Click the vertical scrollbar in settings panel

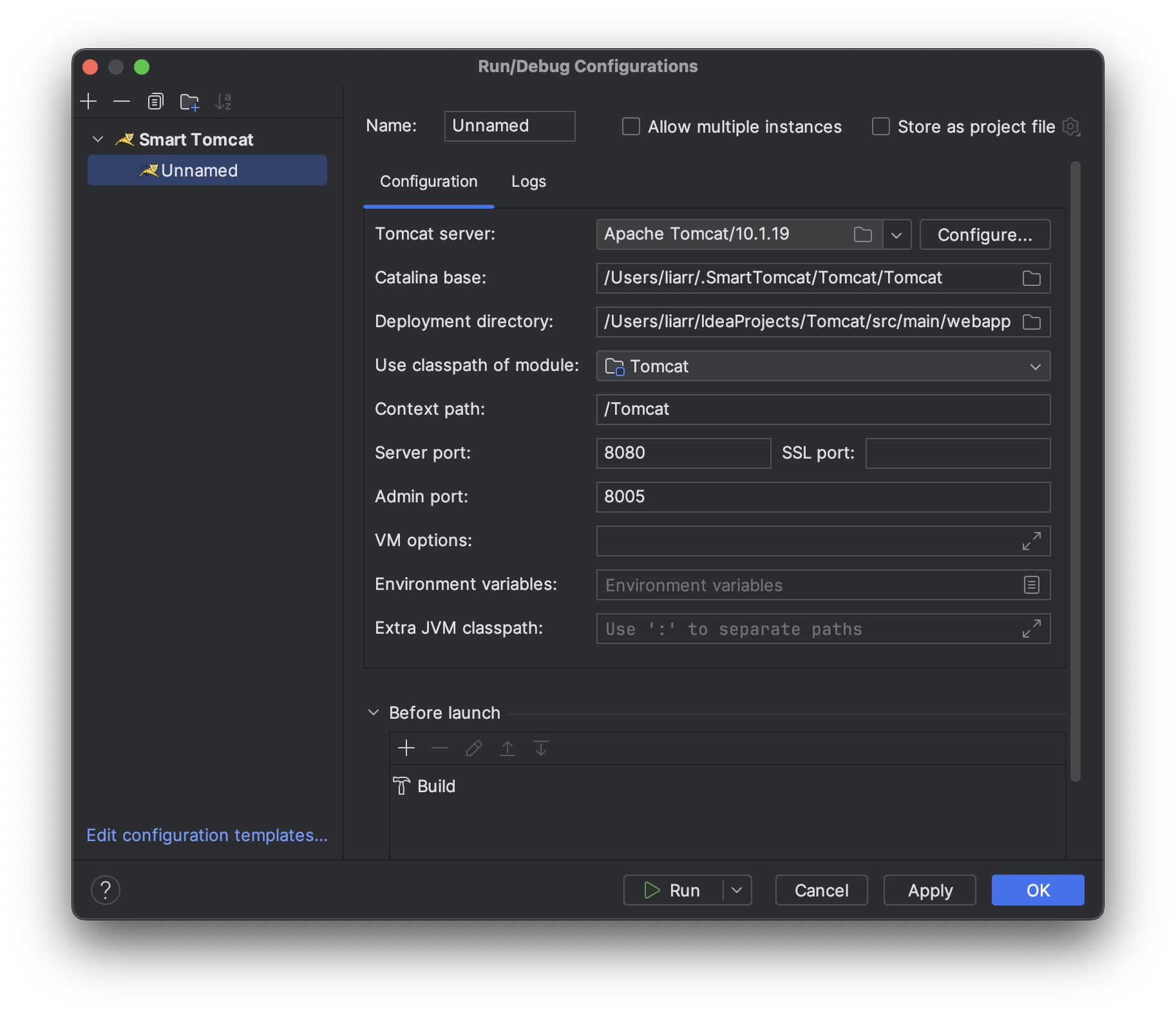(x=1075, y=471)
